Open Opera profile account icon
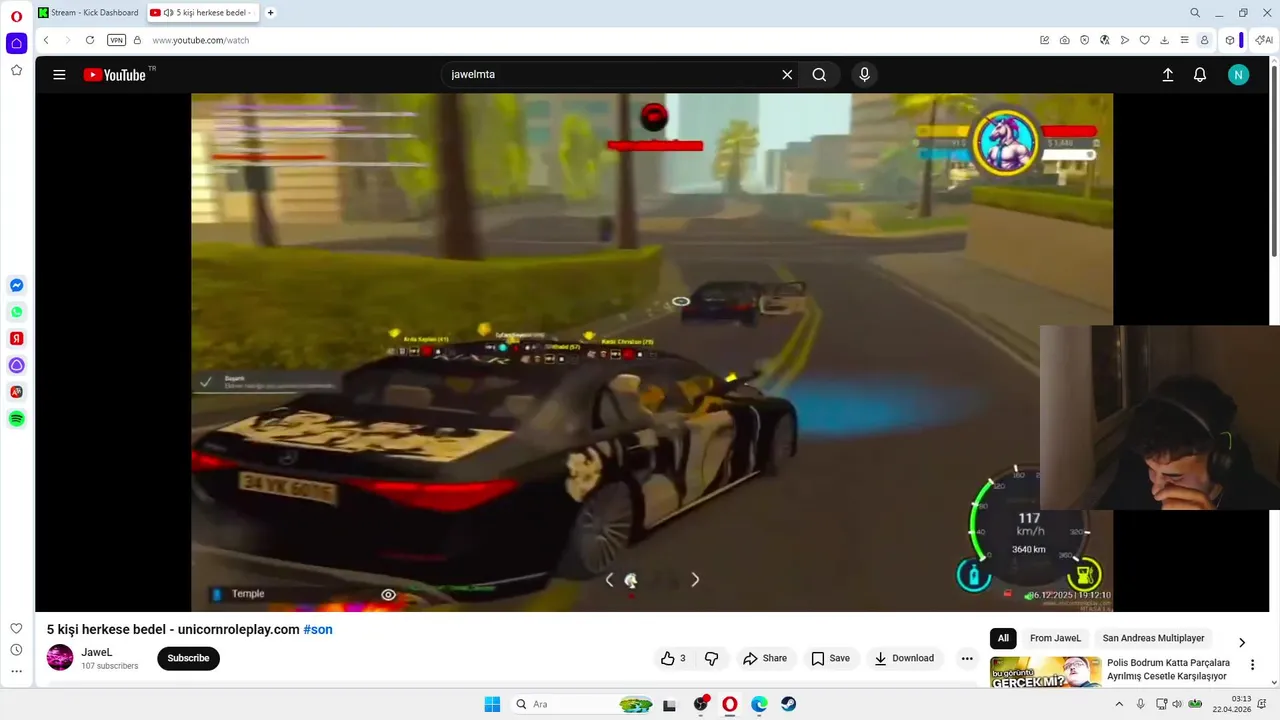 [x=1204, y=40]
